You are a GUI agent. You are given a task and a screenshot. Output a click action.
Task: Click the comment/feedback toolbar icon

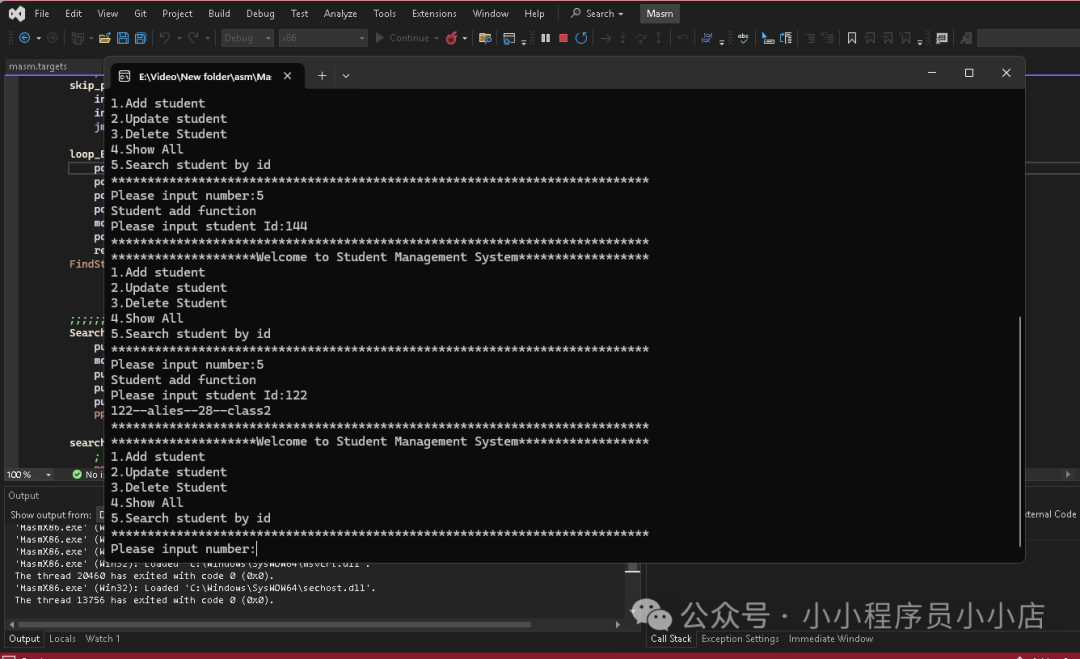click(x=942, y=38)
